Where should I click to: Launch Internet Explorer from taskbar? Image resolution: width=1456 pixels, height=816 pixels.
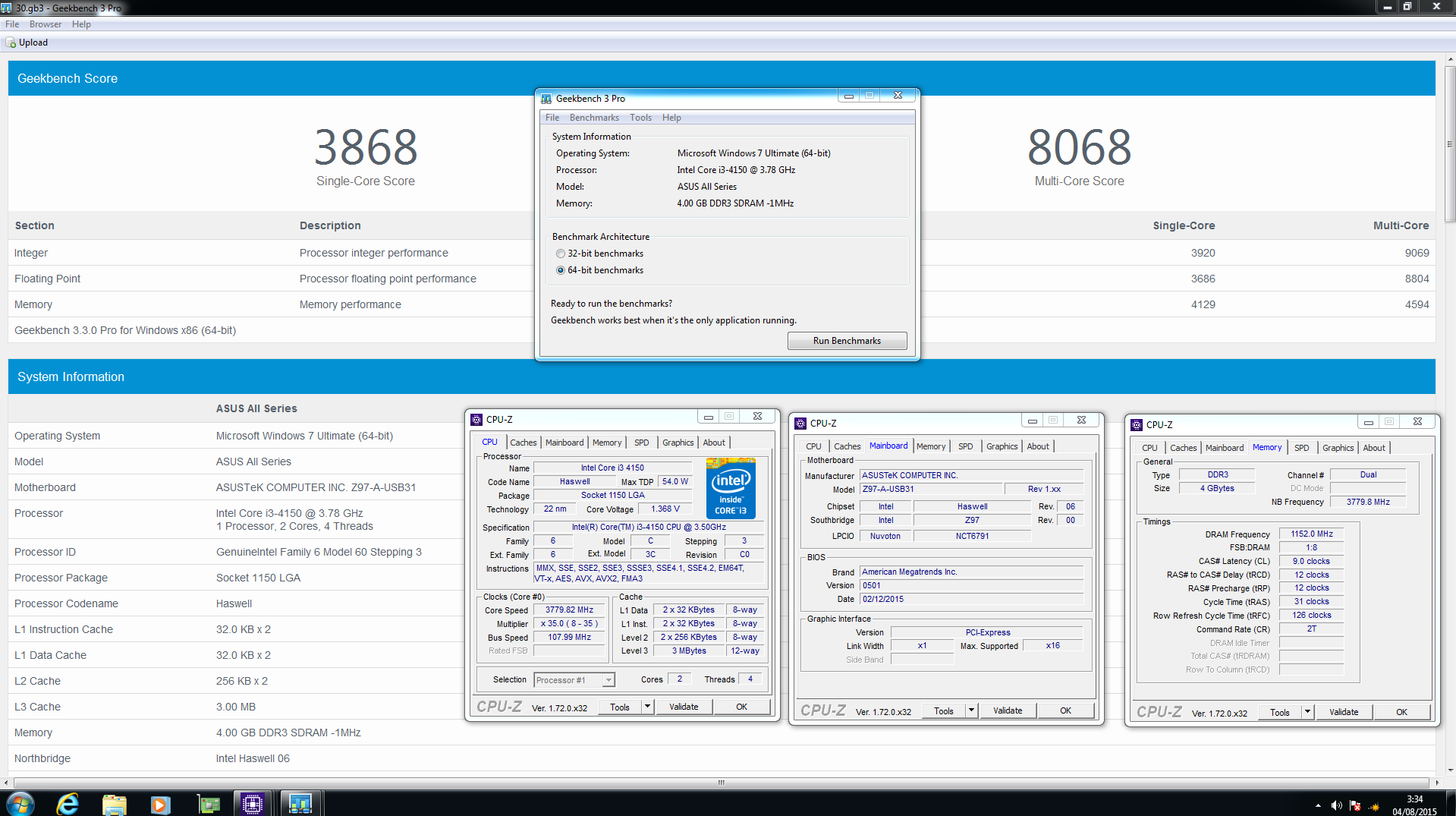68,803
